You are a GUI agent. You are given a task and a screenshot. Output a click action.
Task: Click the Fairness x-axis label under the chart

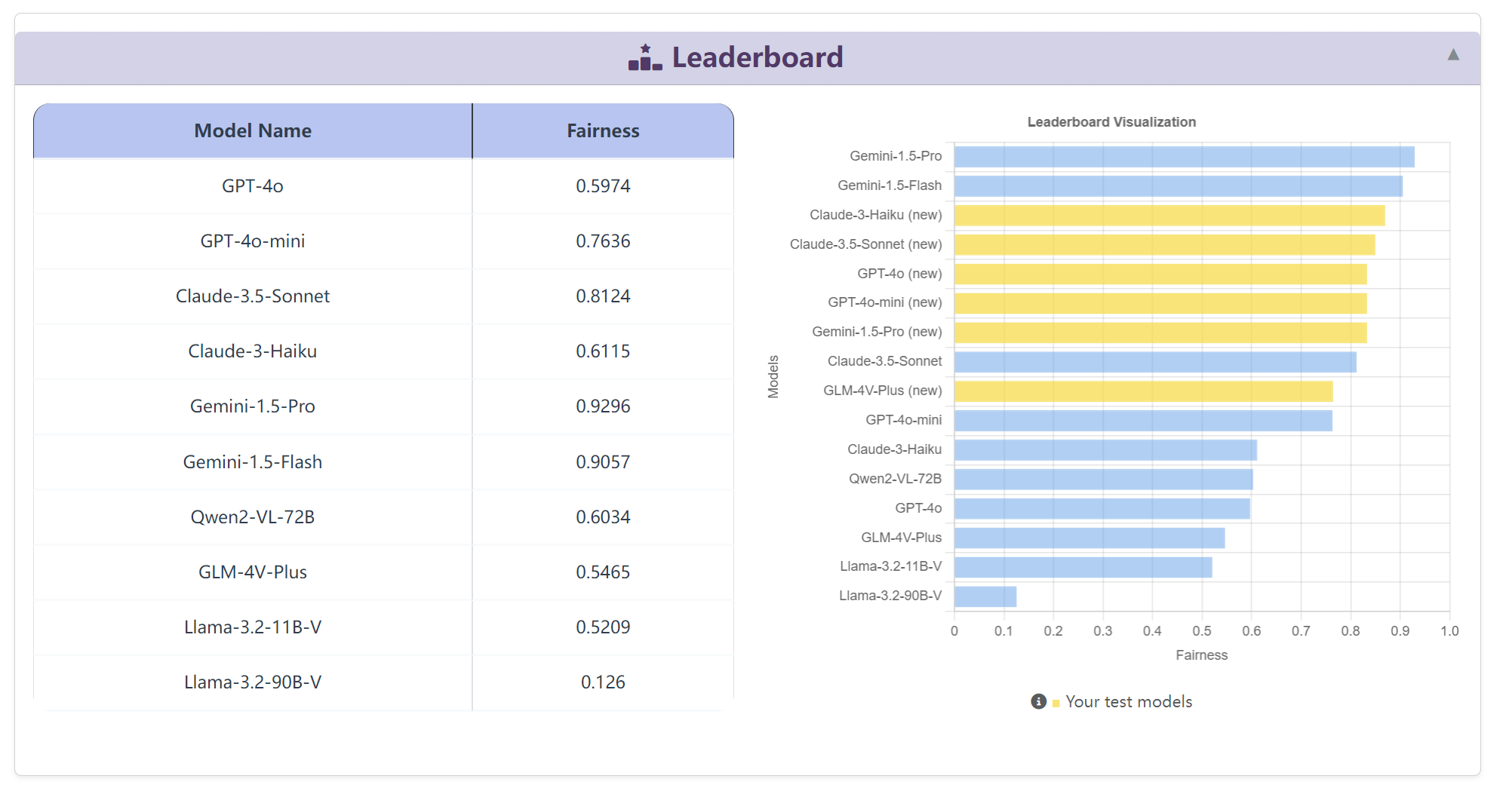[1201, 655]
